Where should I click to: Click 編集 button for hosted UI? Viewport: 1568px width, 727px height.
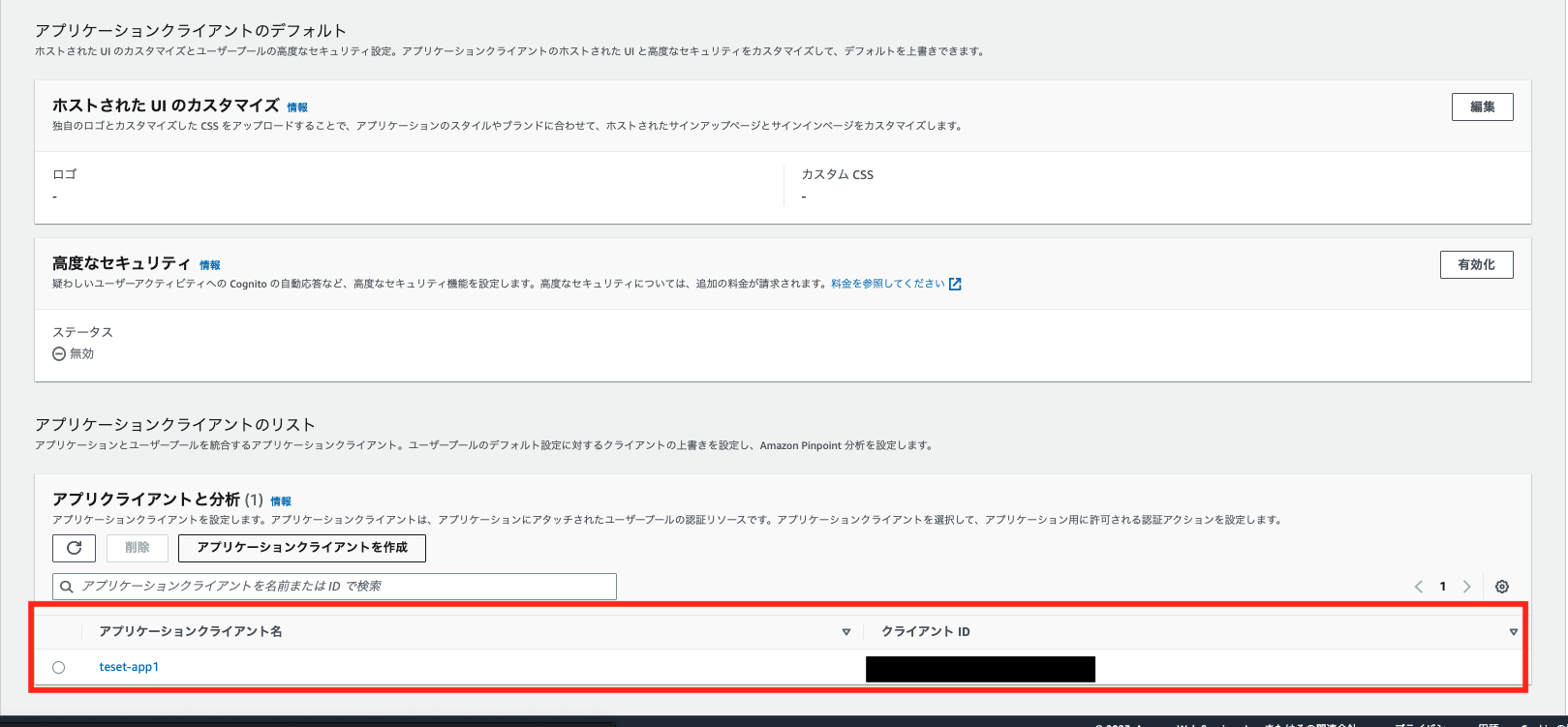click(x=1482, y=107)
